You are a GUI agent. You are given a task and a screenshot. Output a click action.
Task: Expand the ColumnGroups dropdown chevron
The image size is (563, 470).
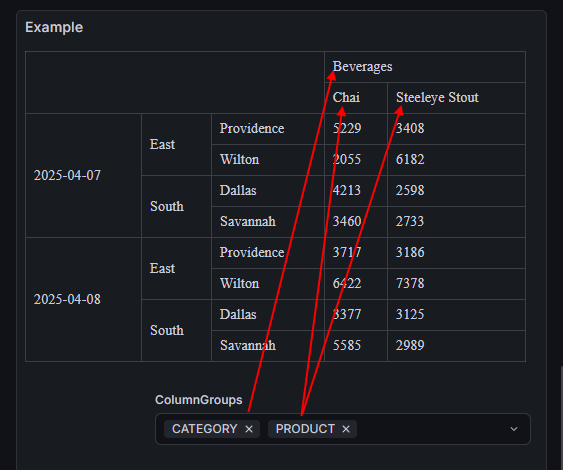(514, 429)
